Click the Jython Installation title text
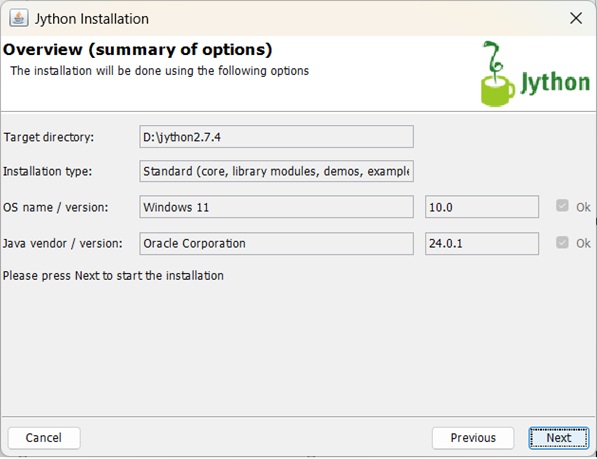 [x=92, y=19]
